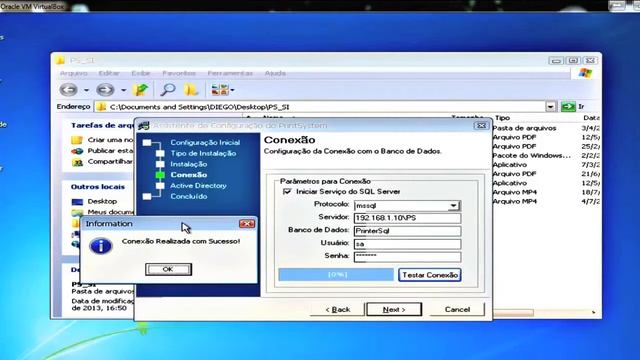640x360 pixels.
Task: Click the Senha password field
Action: [407, 257]
